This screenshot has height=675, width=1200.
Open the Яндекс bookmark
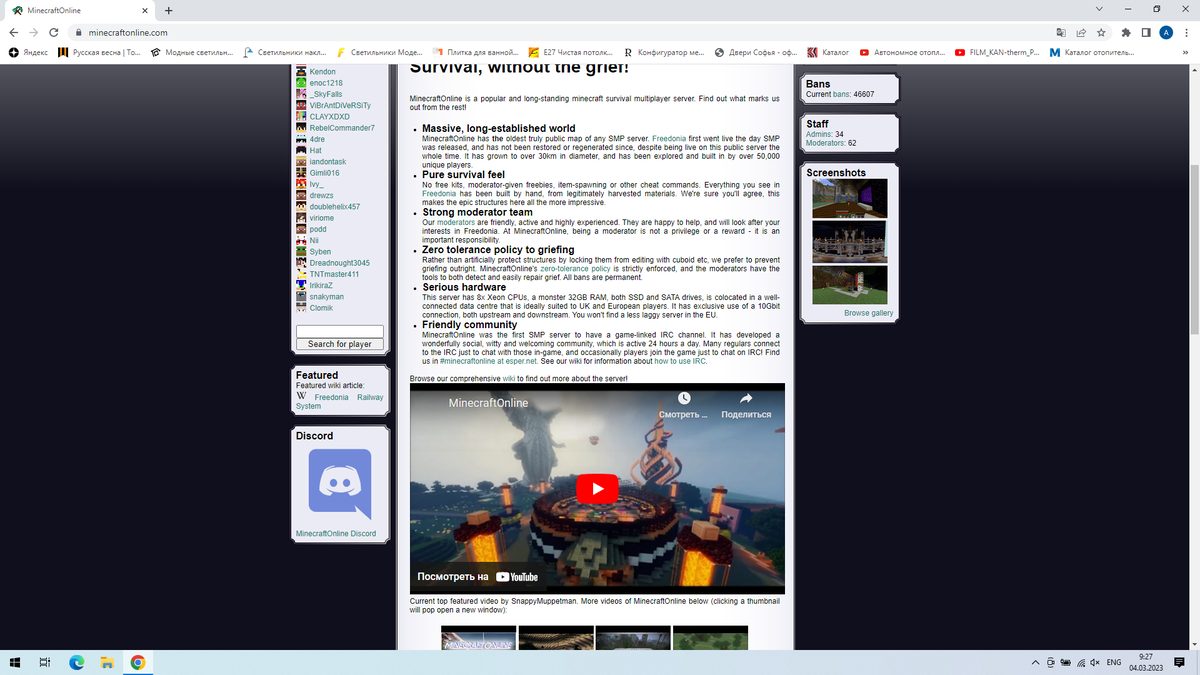click(28, 52)
